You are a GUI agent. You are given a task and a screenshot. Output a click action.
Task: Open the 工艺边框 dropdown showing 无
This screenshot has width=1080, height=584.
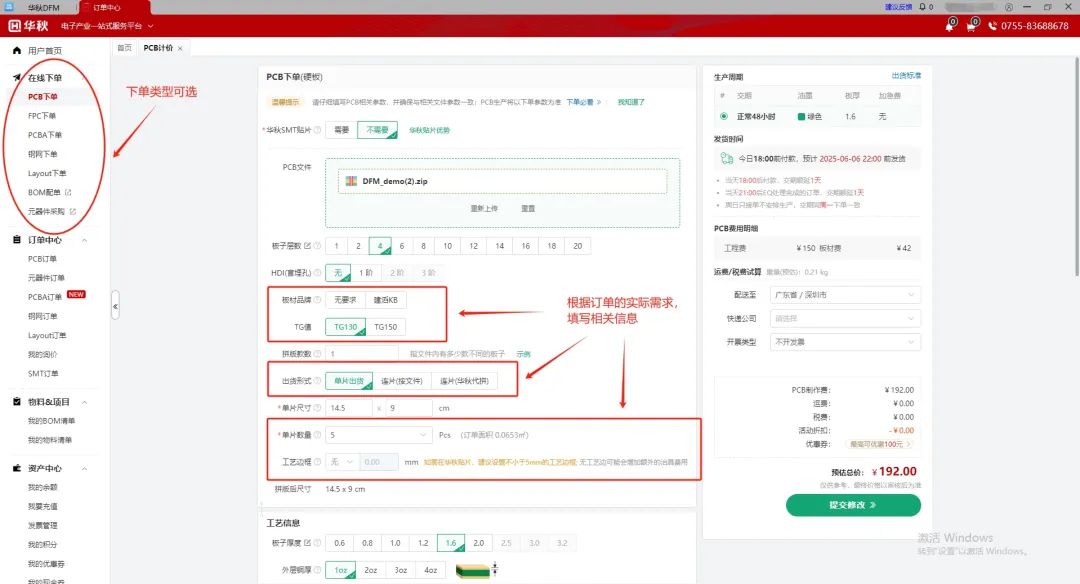point(342,461)
